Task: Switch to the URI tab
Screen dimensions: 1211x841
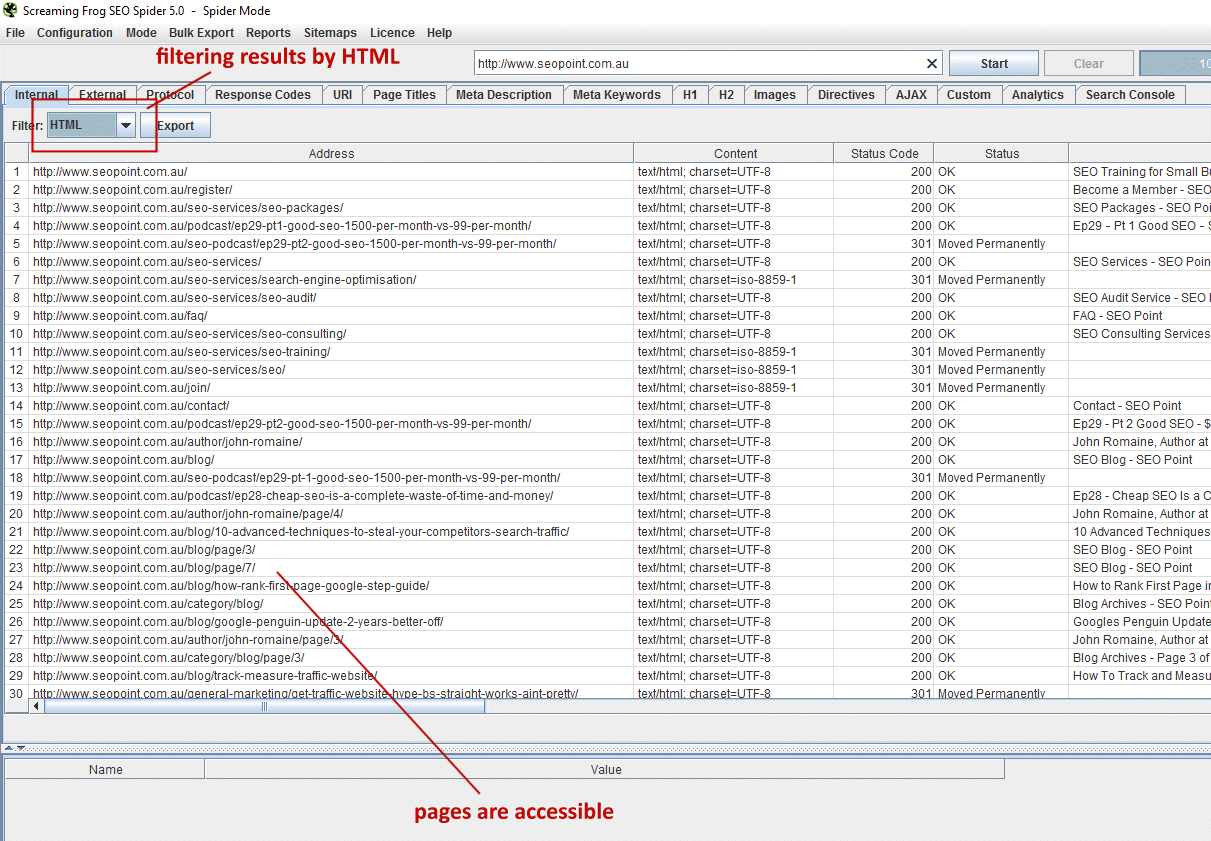Action: coord(342,95)
